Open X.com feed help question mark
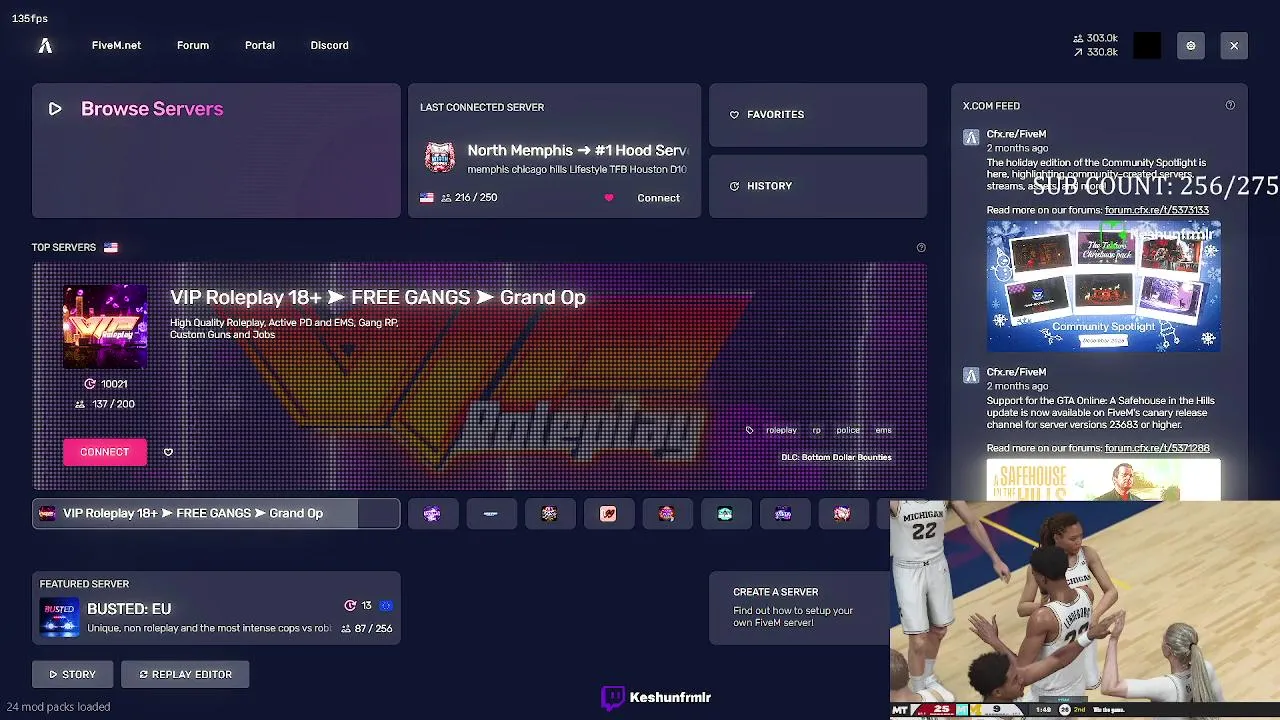The height and width of the screenshot is (720, 1280). click(1230, 106)
